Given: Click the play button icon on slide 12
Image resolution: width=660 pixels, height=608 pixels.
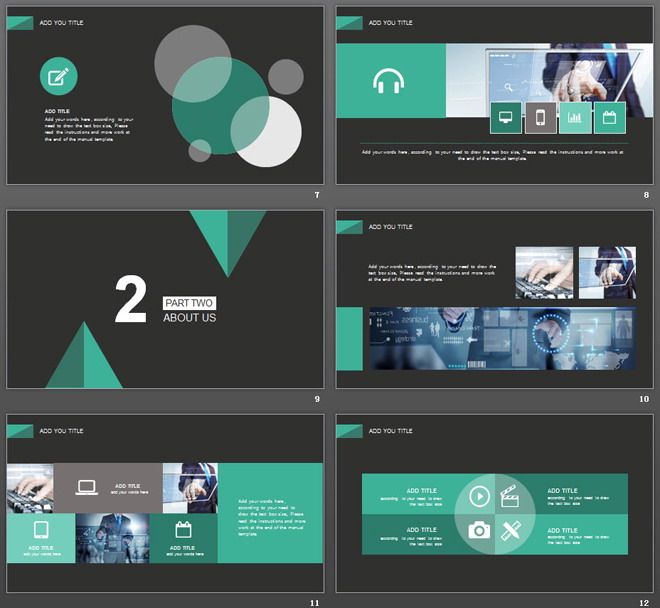Looking at the screenshot, I should click(479, 495).
